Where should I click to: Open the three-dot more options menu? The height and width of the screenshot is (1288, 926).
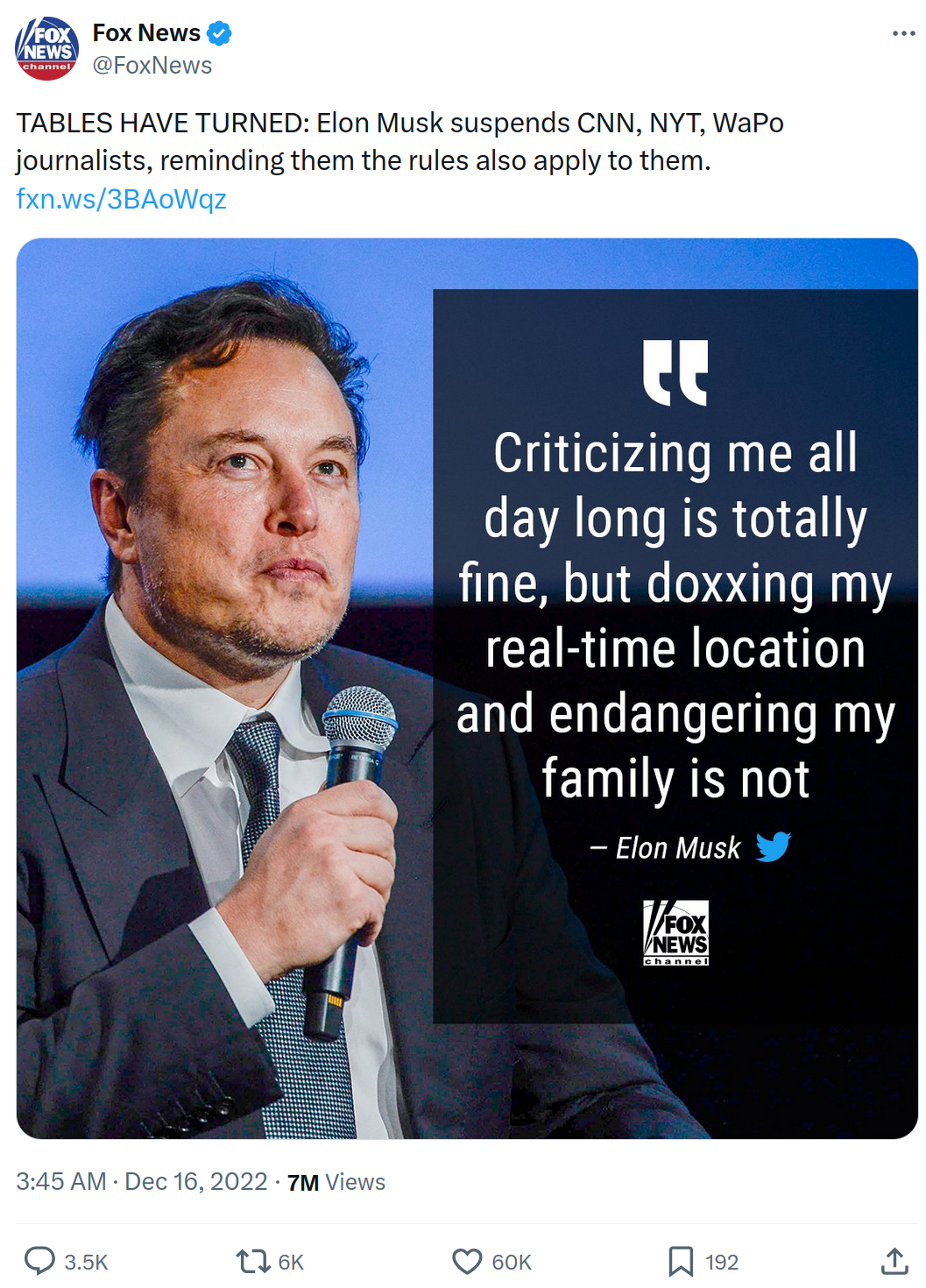pos(903,33)
